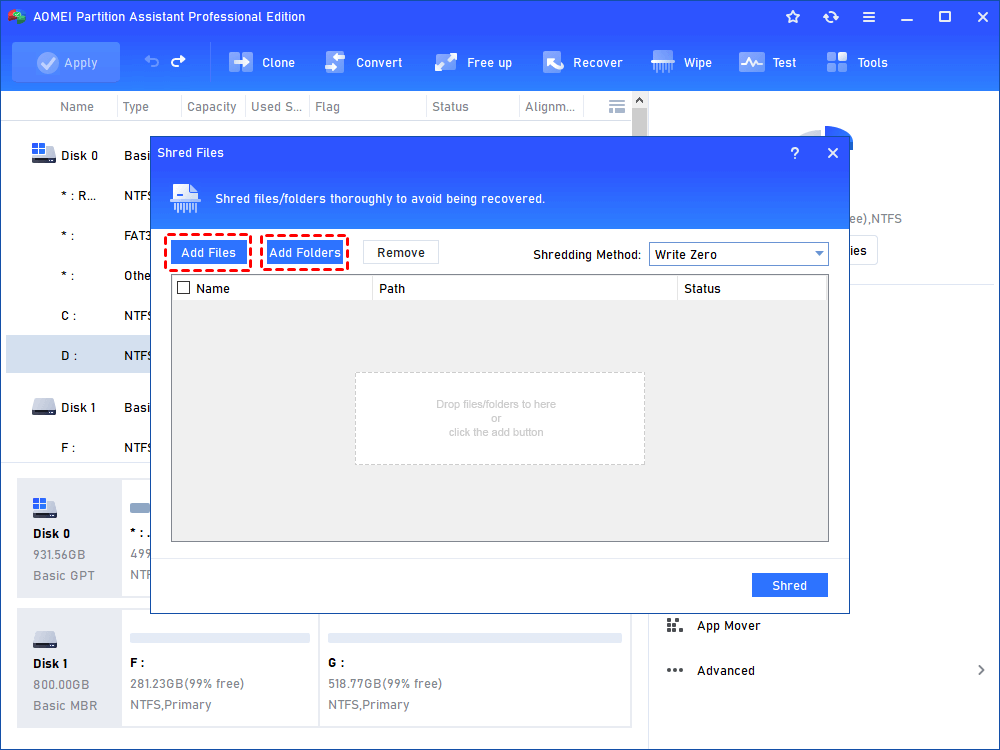Click the Remove button
The width and height of the screenshot is (1000, 750).
point(401,253)
